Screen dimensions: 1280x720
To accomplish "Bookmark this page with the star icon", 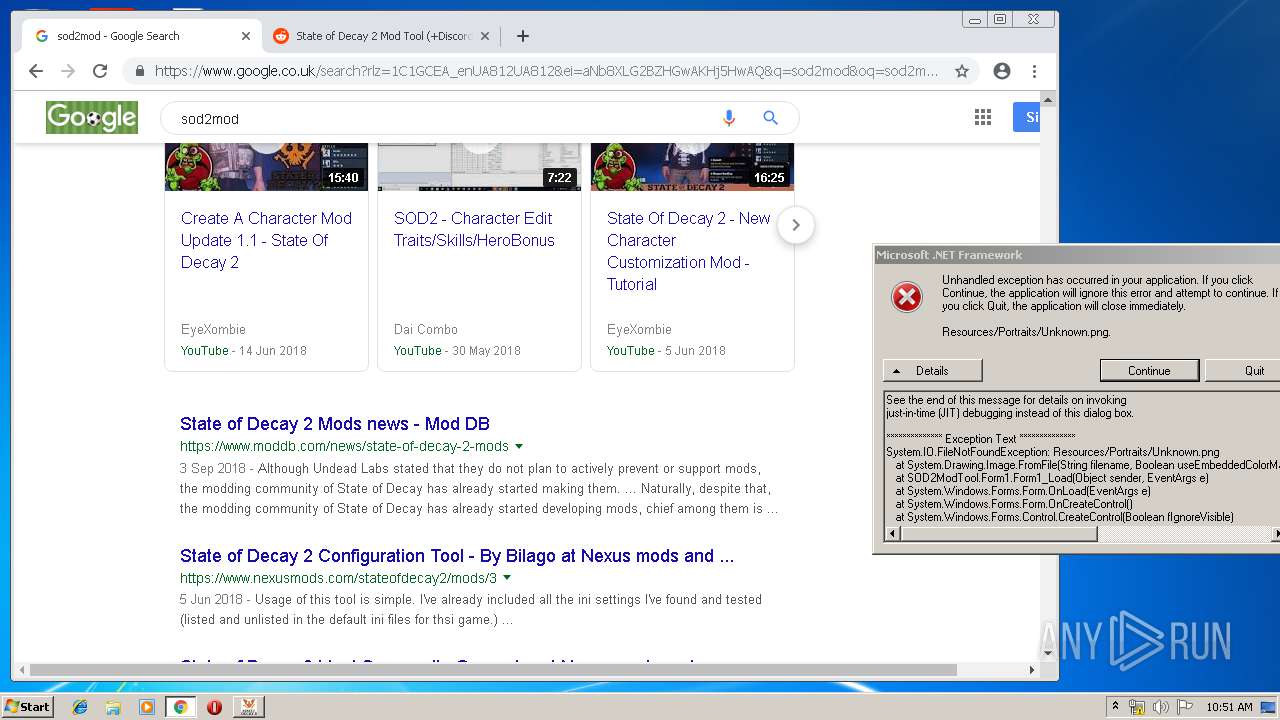I will click(962, 71).
